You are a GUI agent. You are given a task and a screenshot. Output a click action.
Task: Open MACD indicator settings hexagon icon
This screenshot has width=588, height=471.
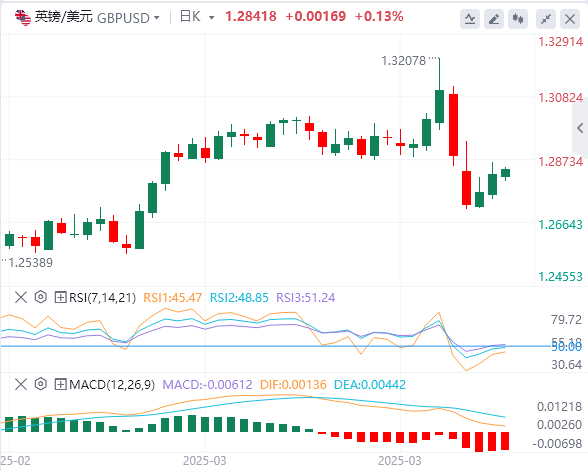[40, 384]
